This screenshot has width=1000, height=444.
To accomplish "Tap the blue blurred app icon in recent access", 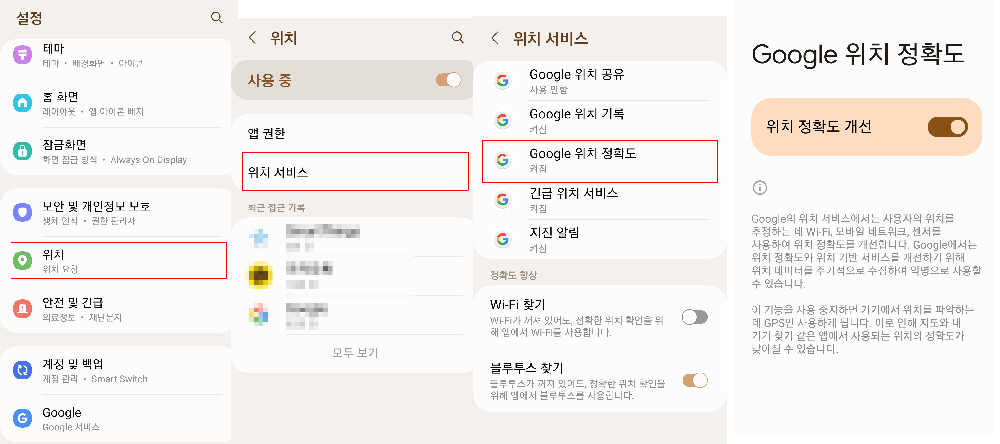I will pos(260,237).
